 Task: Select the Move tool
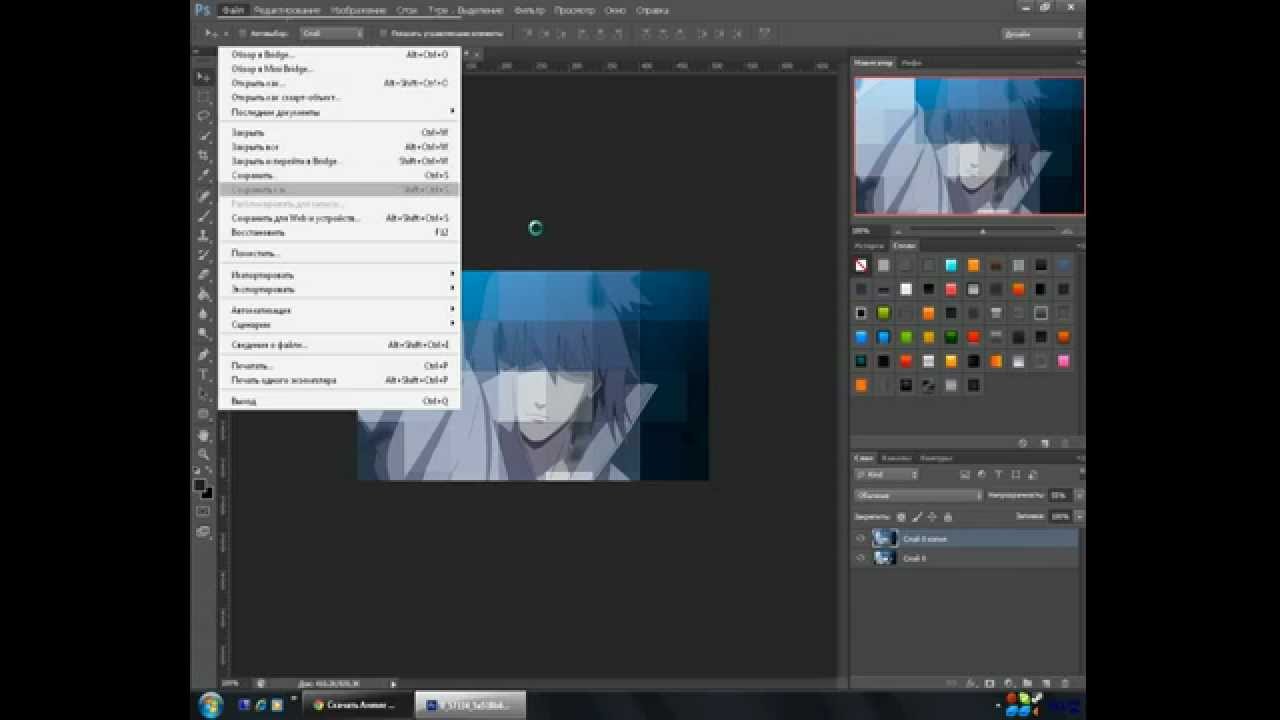pos(204,77)
